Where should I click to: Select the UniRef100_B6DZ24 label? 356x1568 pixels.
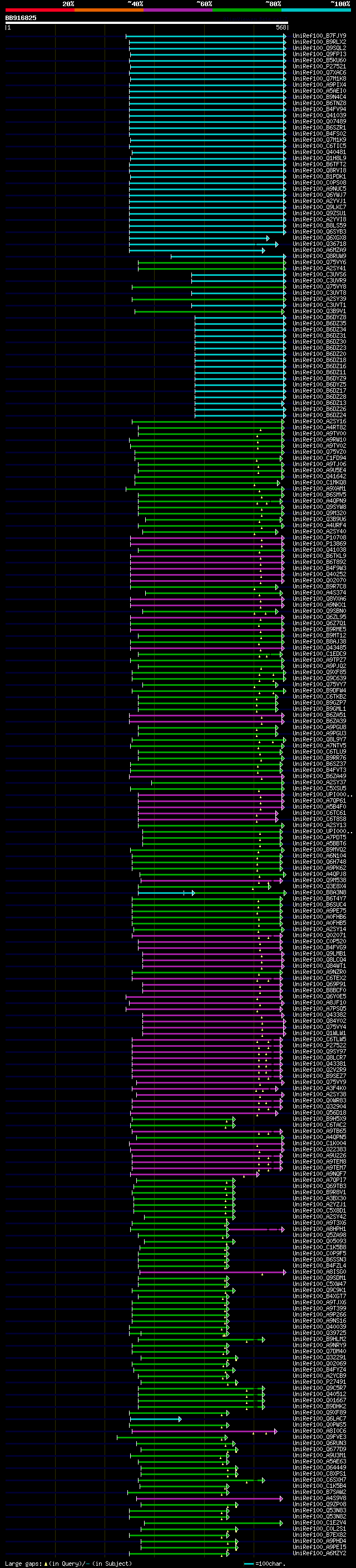pyautogui.click(x=319, y=415)
